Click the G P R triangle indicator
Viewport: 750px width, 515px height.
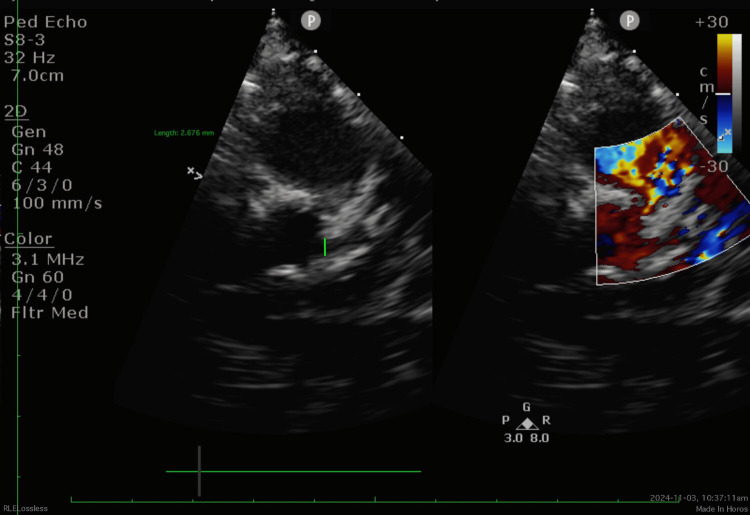click(527, 419)
